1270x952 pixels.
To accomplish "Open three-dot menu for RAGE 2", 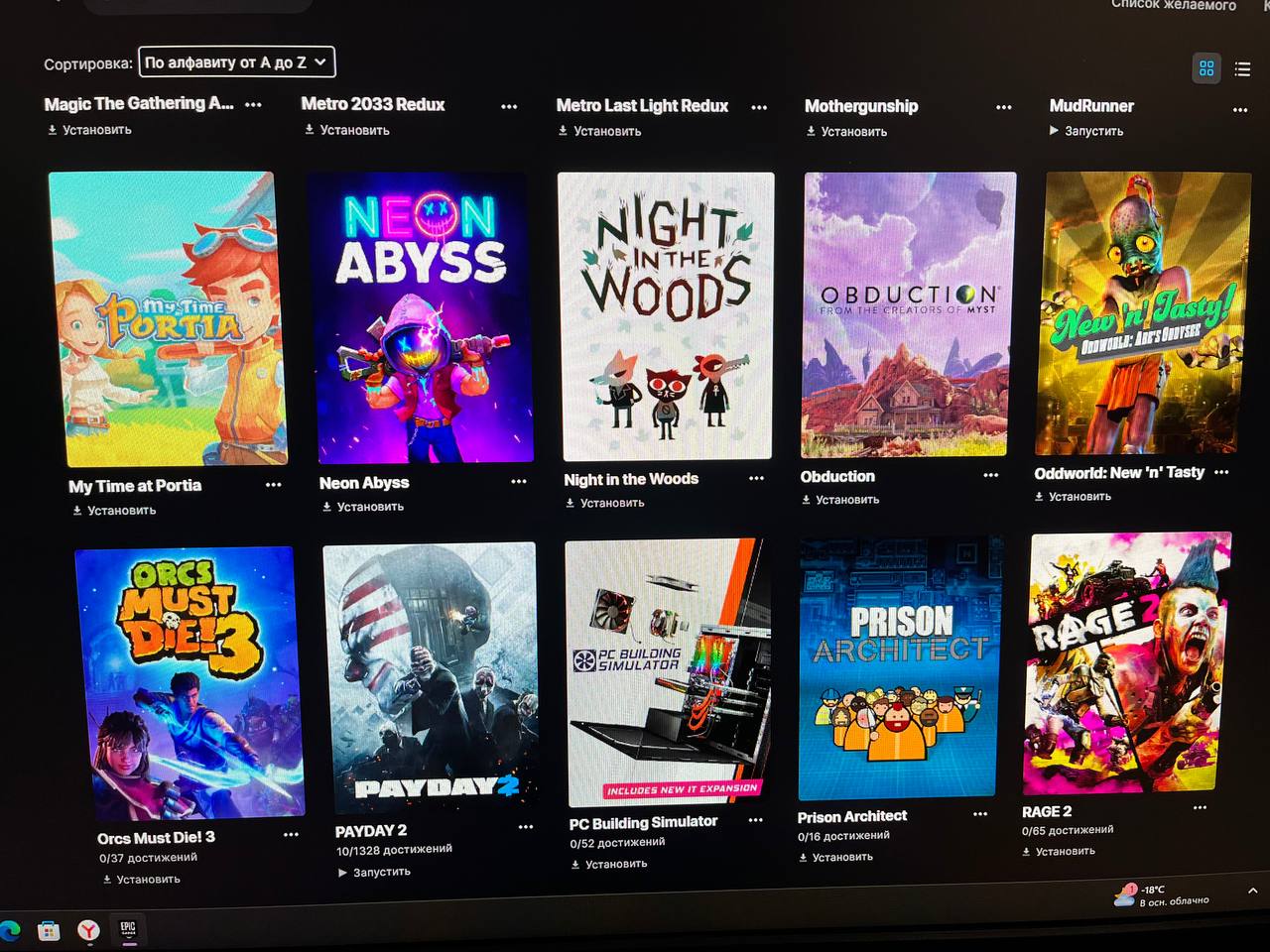I will click(1201, 808).
